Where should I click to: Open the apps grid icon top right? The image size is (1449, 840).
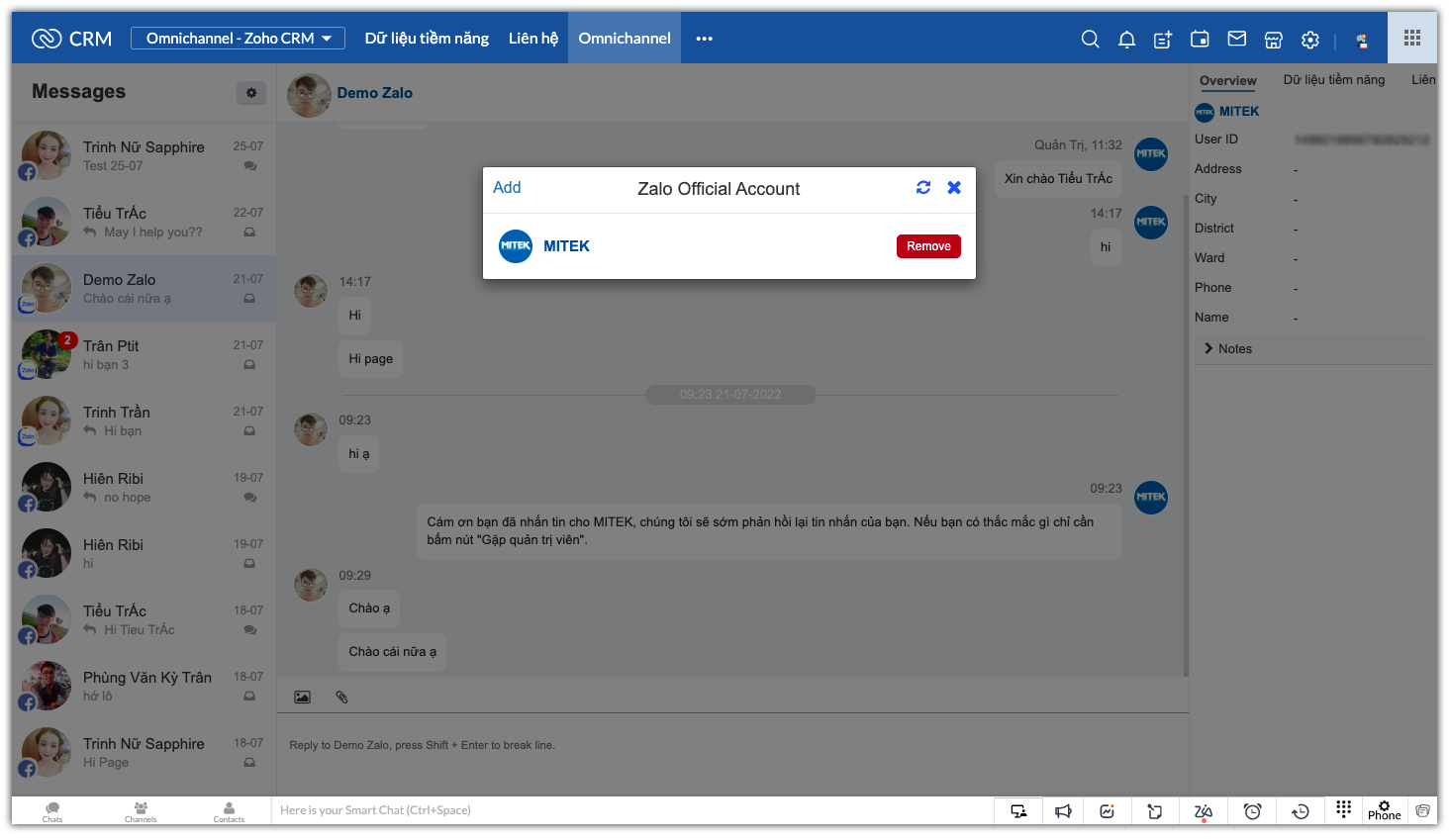click(1412, 38)
